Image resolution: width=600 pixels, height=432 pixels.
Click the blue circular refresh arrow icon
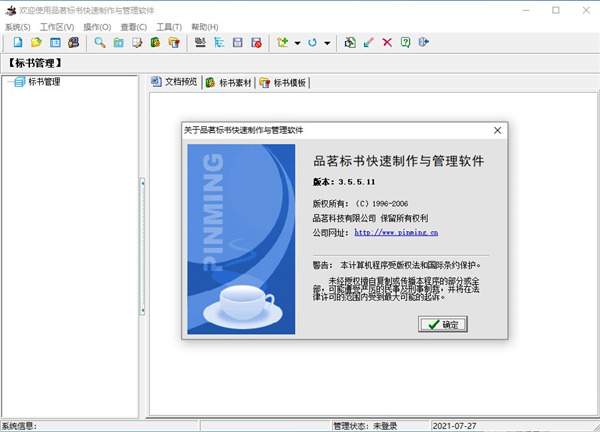click(312, 42)
